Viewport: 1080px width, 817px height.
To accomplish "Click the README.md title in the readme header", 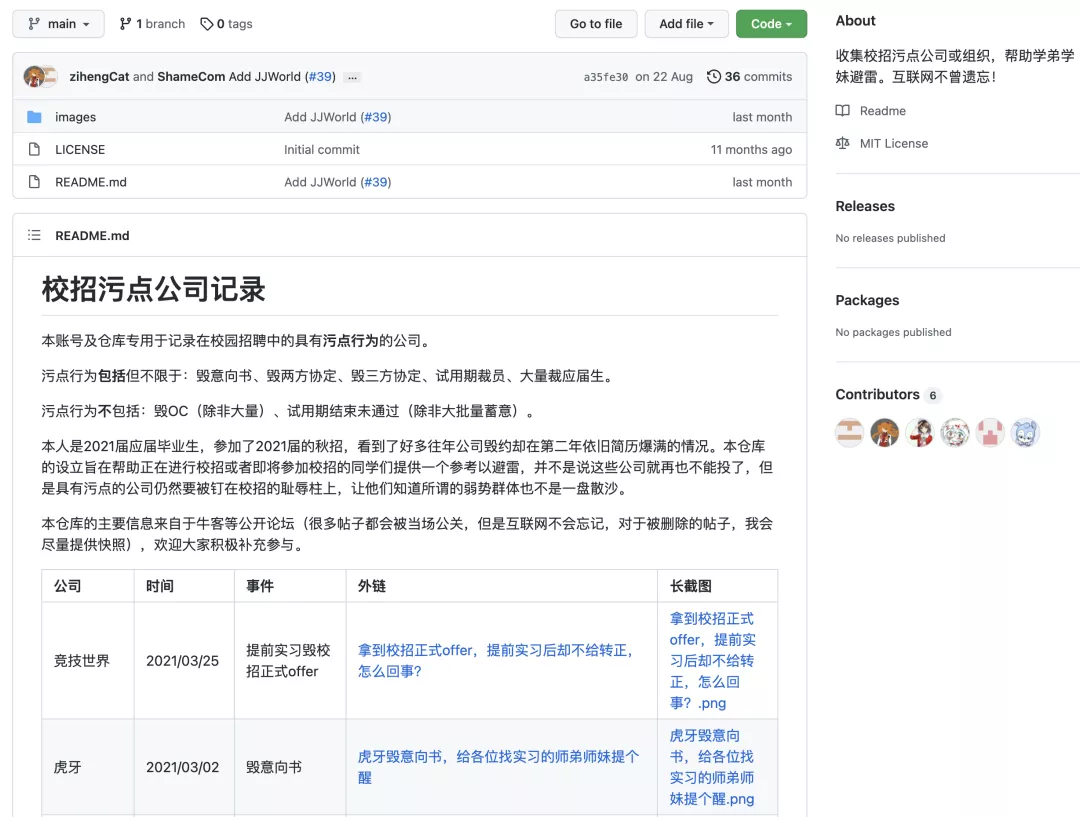I will [92, 236].
